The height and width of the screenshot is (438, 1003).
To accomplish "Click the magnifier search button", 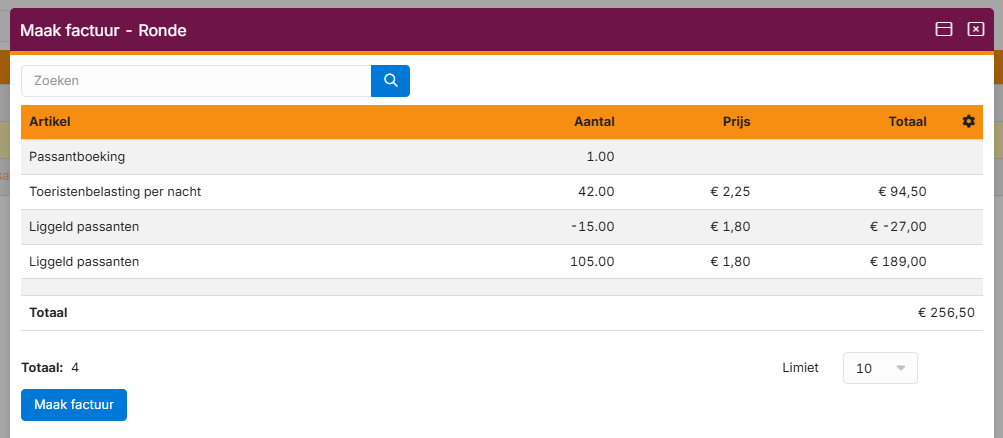I will [x=390, y=81].
